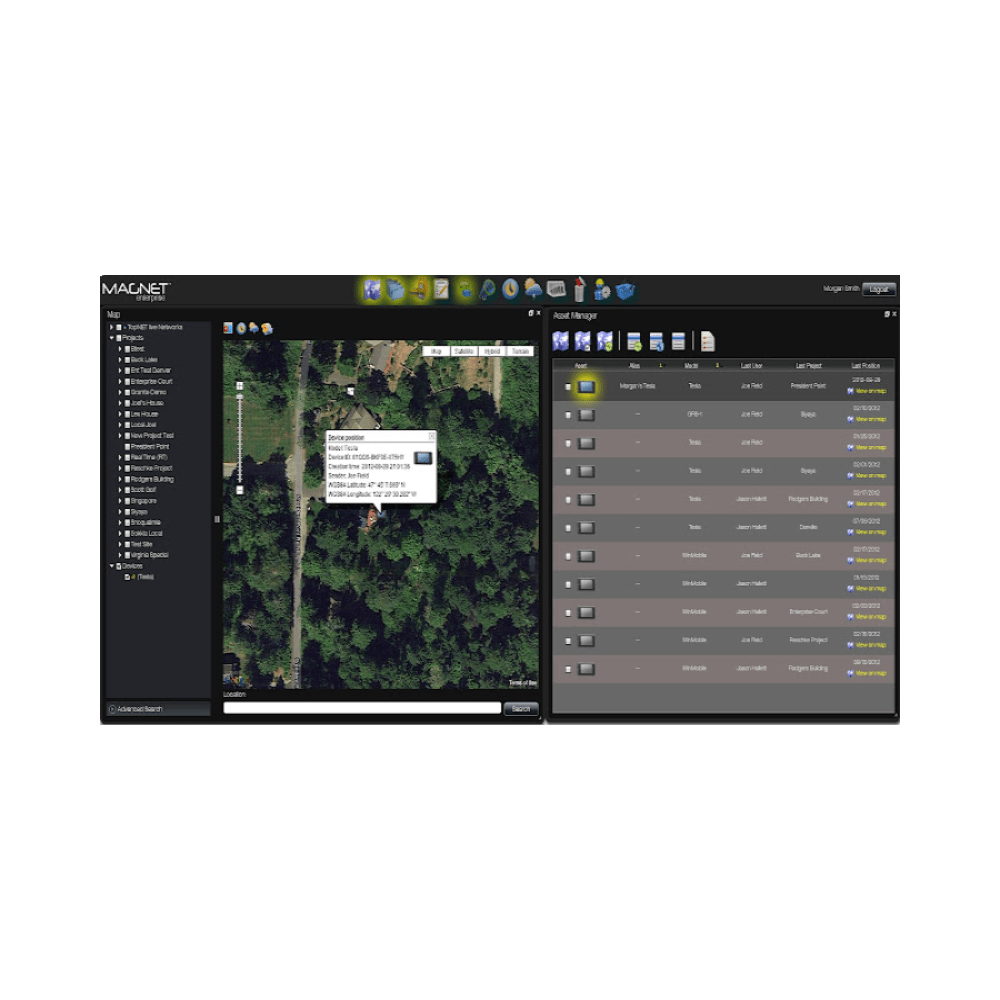Click the zoom out minus button on map

coord(240,490)
